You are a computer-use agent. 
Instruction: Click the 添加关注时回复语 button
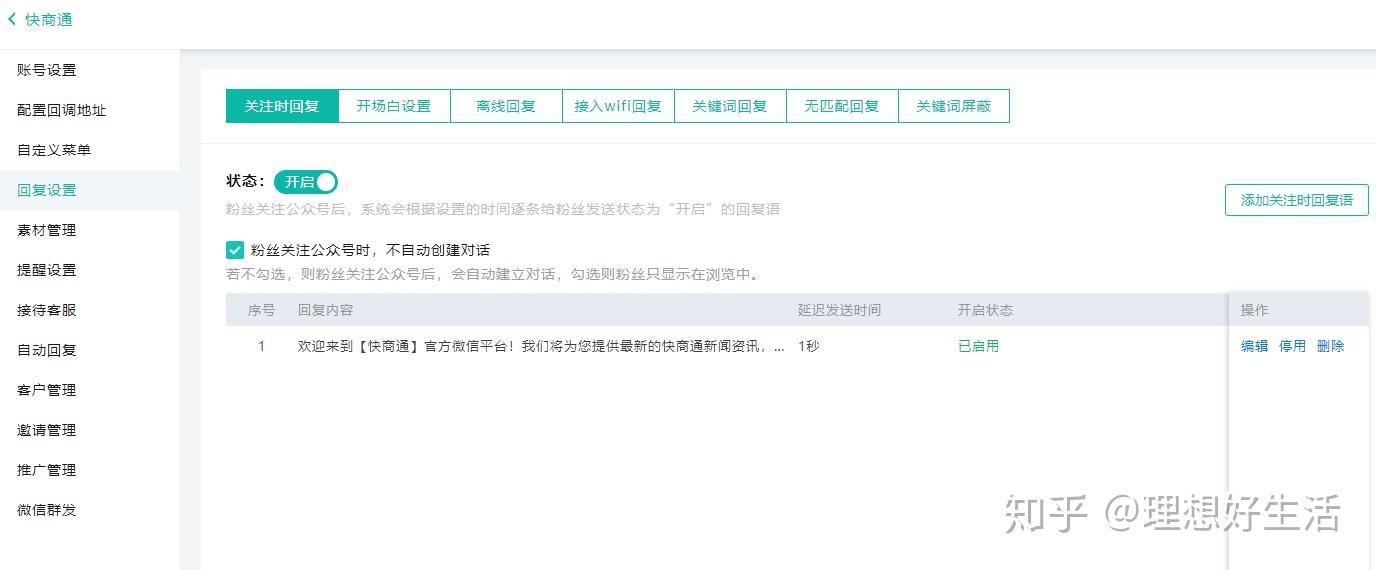[x=1297, y=200]
